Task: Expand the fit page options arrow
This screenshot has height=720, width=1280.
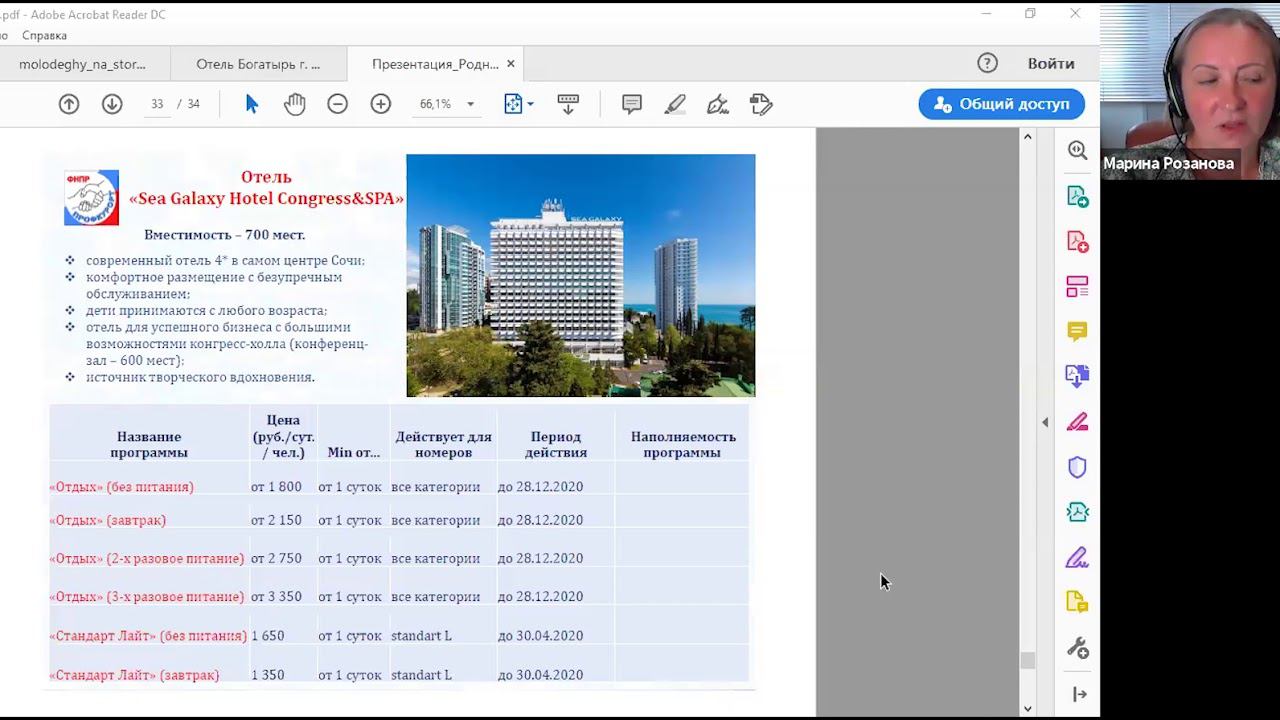Action: click(x=530, y=104)
